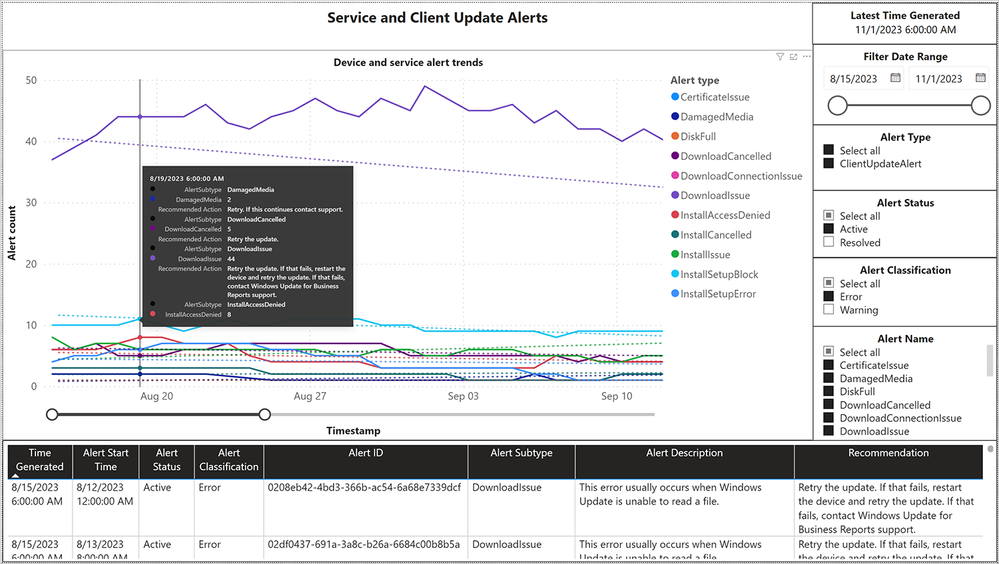Select InstallSetupError legend entry
999x564 pixels.
(714, 294)
